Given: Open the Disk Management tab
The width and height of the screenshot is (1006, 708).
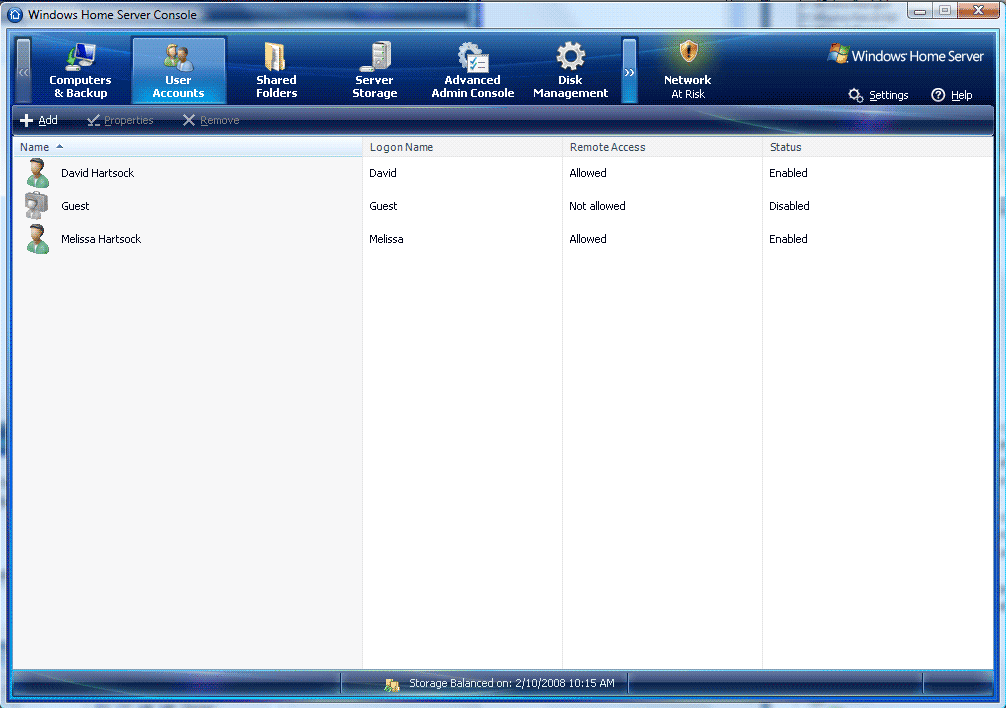Looking at the screenshot, I should click(x=570, y=70).
